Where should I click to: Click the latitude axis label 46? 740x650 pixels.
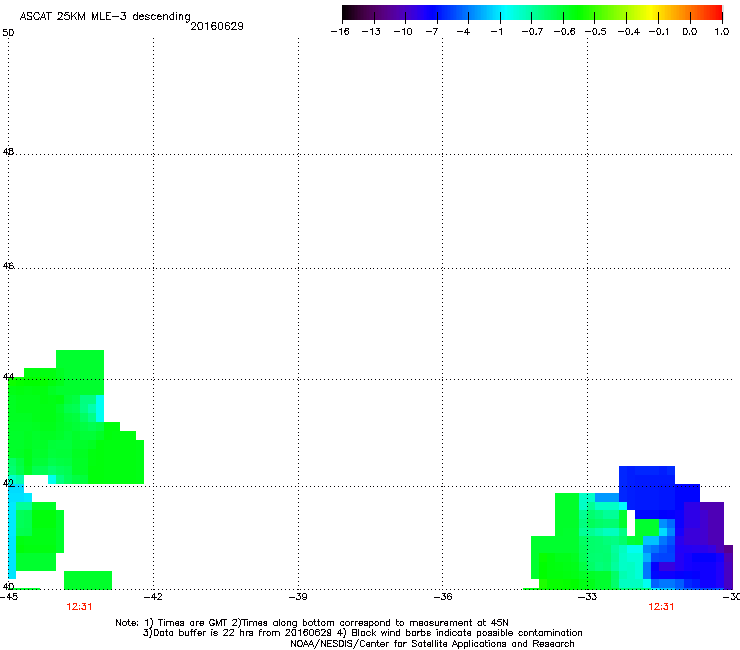(x=8, y=266)
